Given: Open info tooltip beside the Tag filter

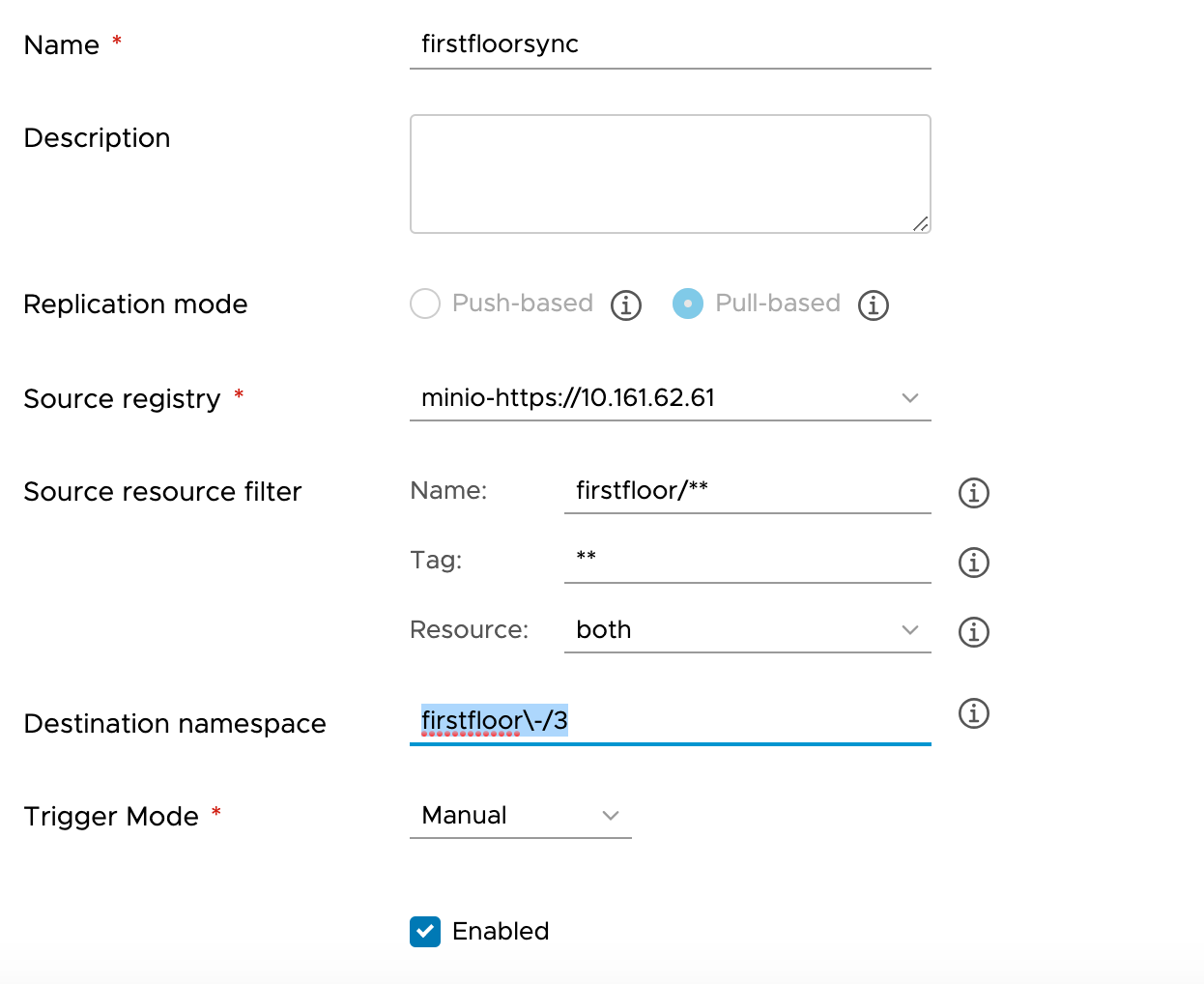Looking at the screenshot, I should pyautogui.click(x=973, y=563).
